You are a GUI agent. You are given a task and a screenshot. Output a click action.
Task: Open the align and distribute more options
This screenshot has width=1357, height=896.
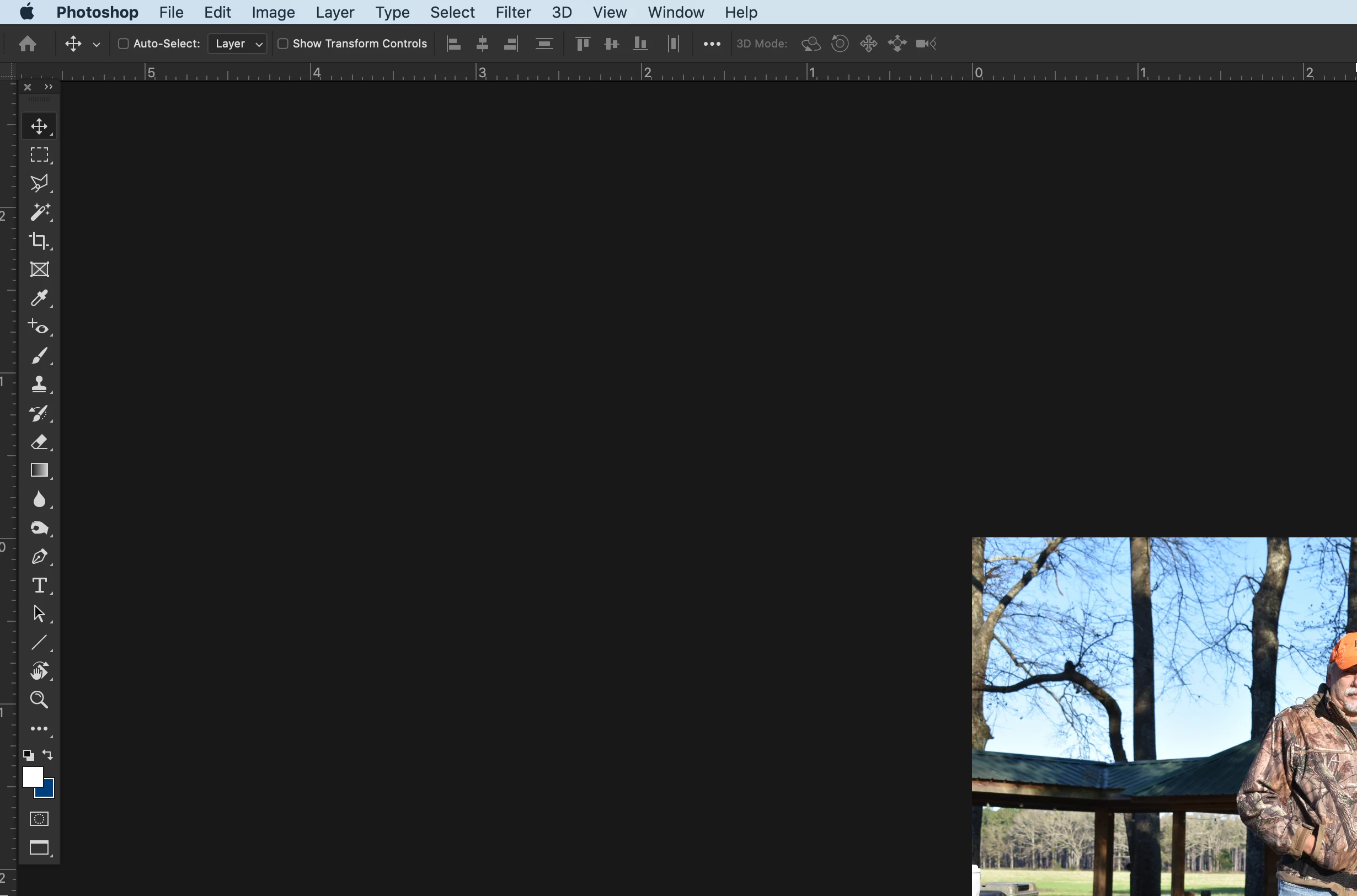click(x=712, y=44)
